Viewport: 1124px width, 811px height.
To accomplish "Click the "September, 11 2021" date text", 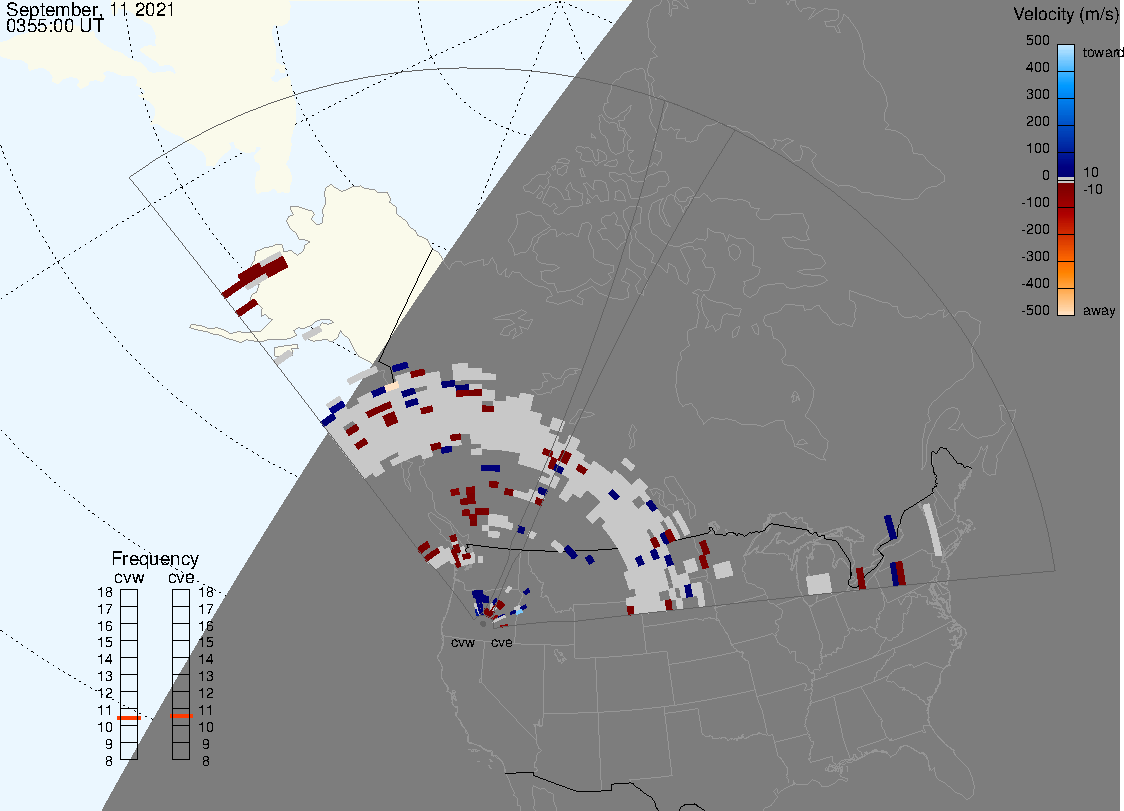I will coord(90,11).
